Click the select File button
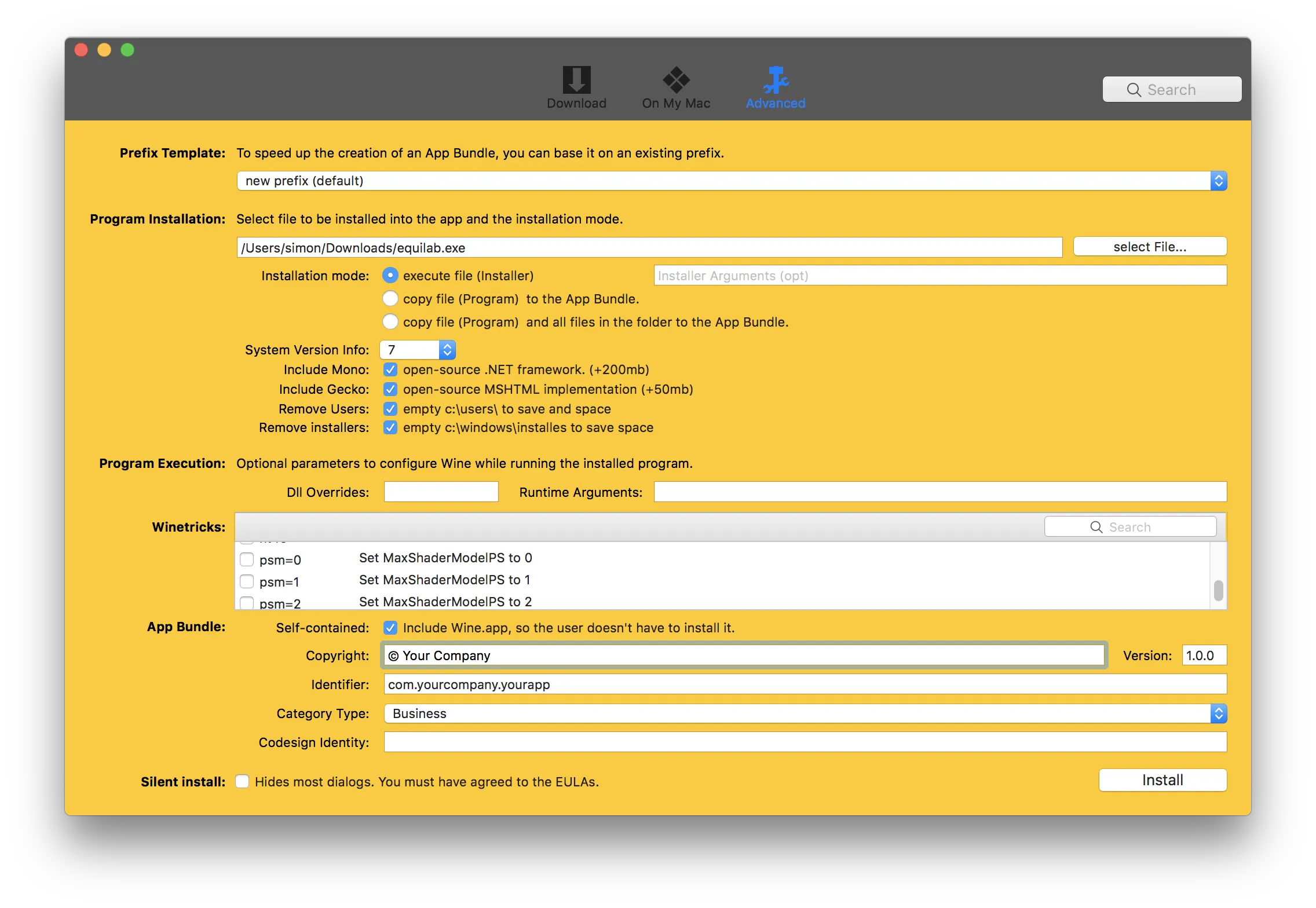 tap(1149, 246)
